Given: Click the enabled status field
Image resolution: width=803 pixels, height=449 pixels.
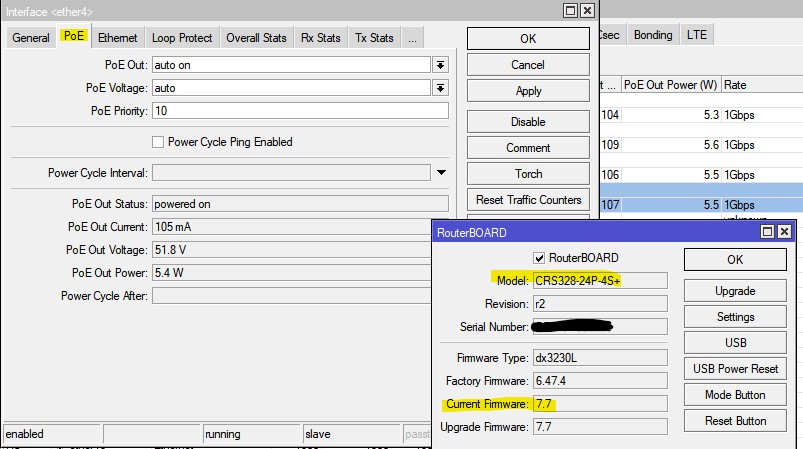Looking at the screenshot, I should [x=52, y=434].
